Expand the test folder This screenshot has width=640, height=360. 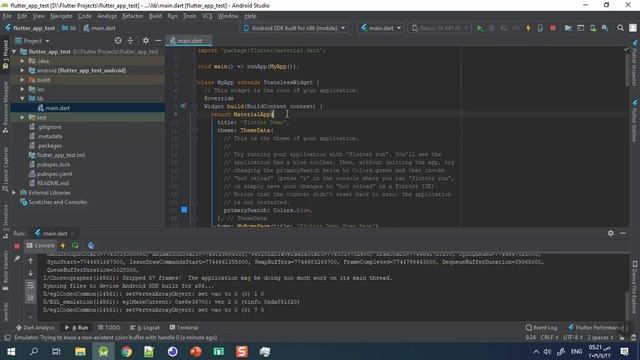click(22, 117)
